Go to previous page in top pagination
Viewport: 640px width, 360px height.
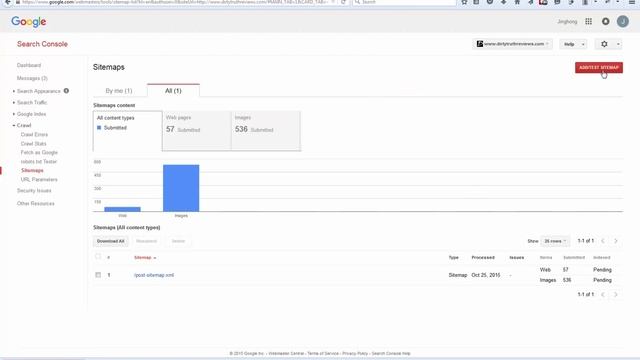[603, 241]
